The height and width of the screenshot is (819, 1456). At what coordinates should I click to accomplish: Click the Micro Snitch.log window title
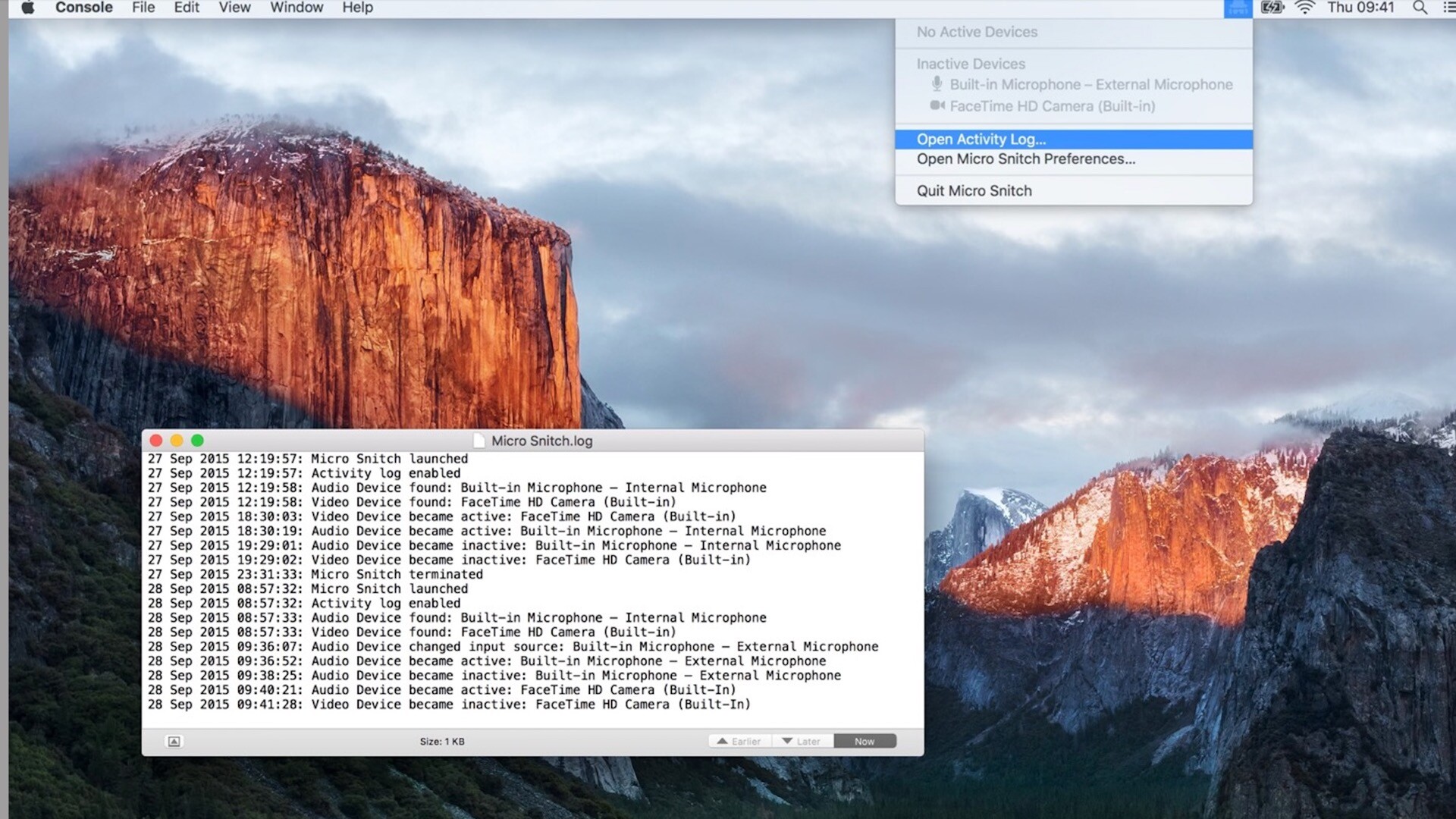(x=541, y=441)
